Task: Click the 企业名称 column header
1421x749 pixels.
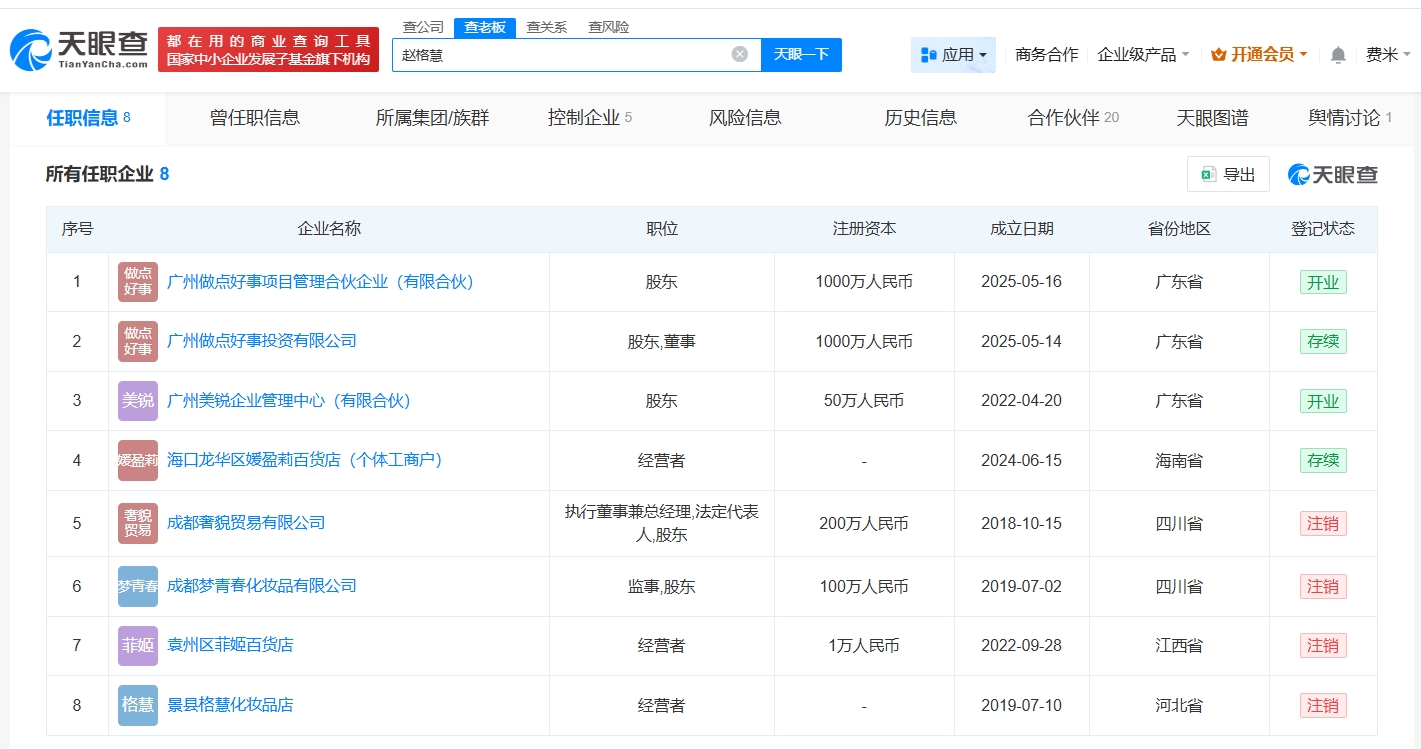Action: point(329,229)
